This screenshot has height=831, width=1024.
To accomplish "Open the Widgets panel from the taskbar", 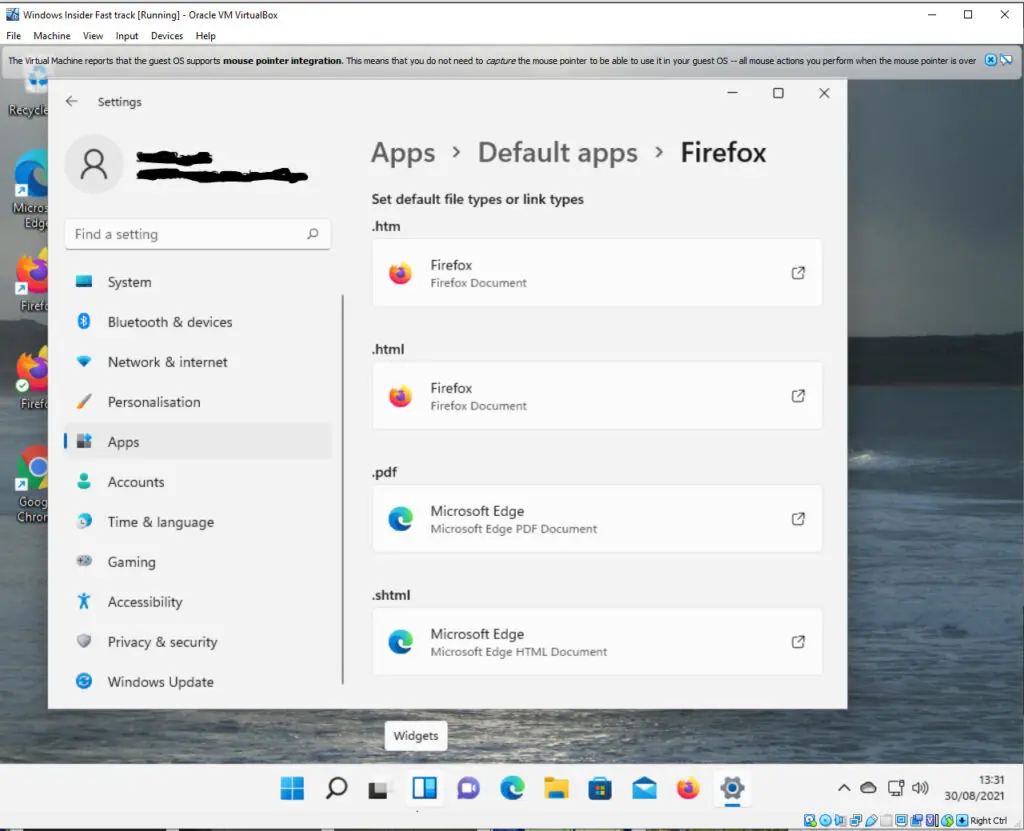I will (x=424, y=789).
